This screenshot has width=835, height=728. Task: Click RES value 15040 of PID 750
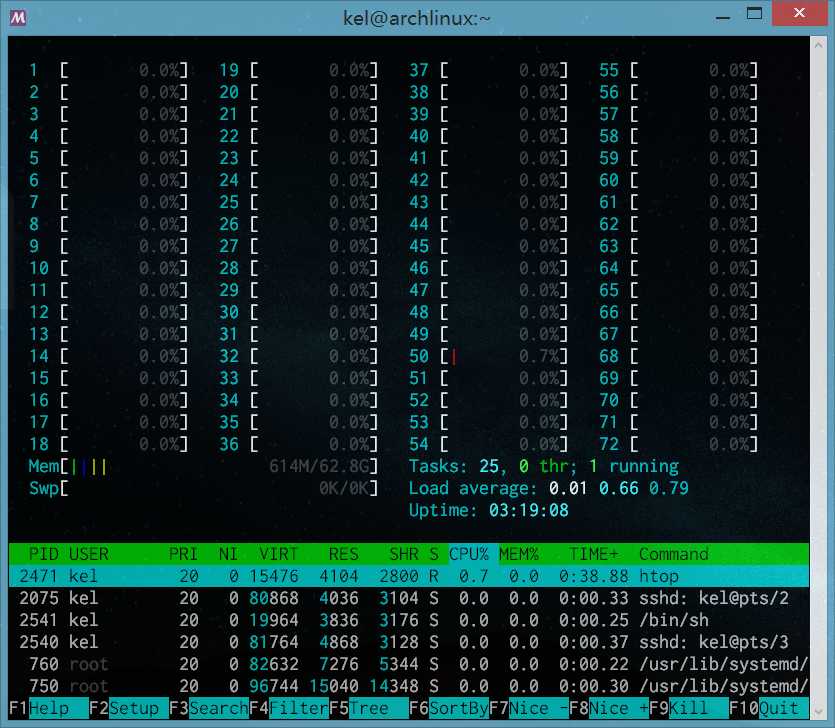coord(333,686)
